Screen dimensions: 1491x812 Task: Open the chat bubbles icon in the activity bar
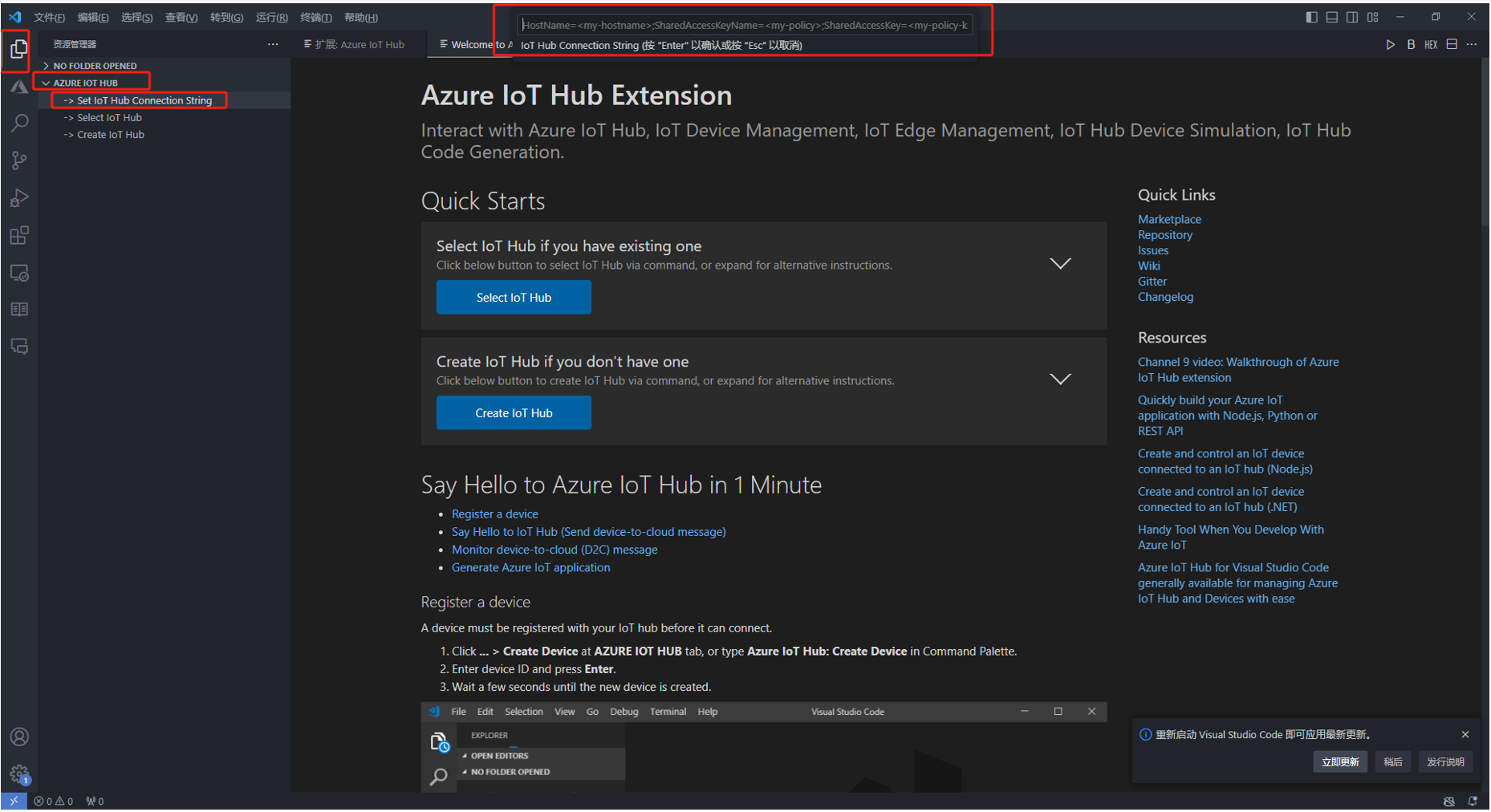[x=19, y=347]
